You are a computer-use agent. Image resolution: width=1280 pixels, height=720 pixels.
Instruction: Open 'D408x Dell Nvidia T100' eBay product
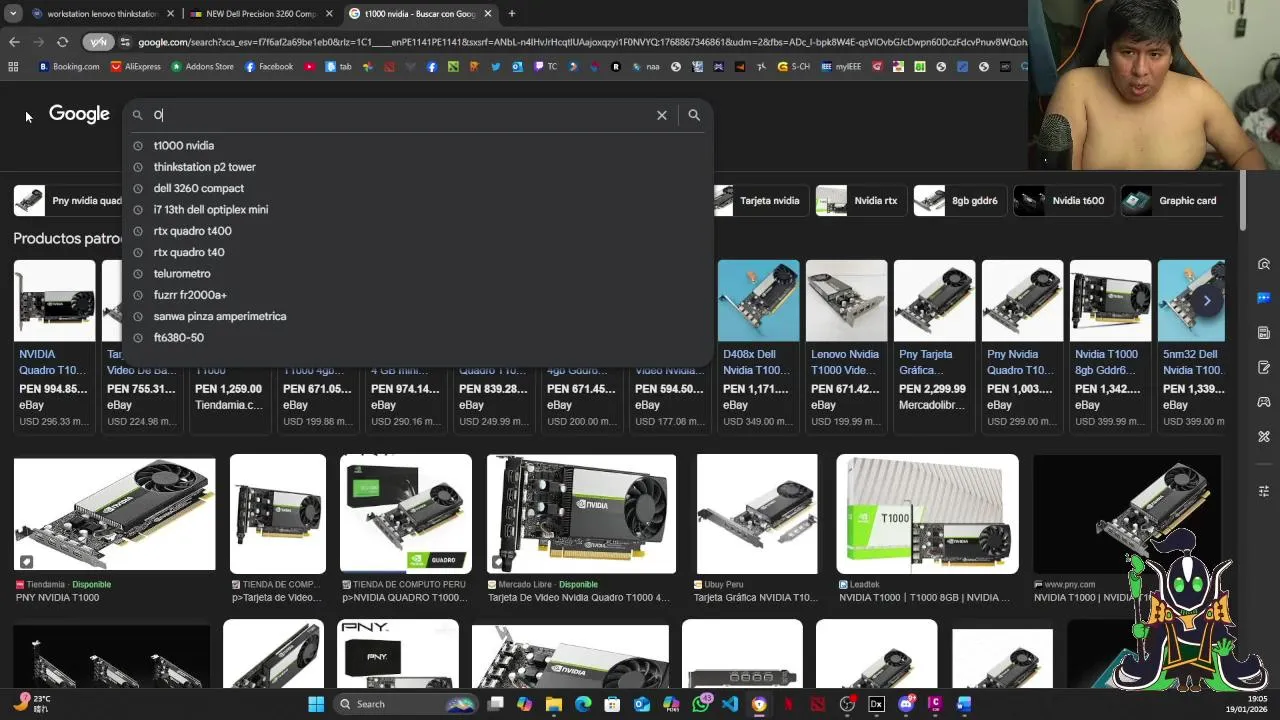[758, 345]
